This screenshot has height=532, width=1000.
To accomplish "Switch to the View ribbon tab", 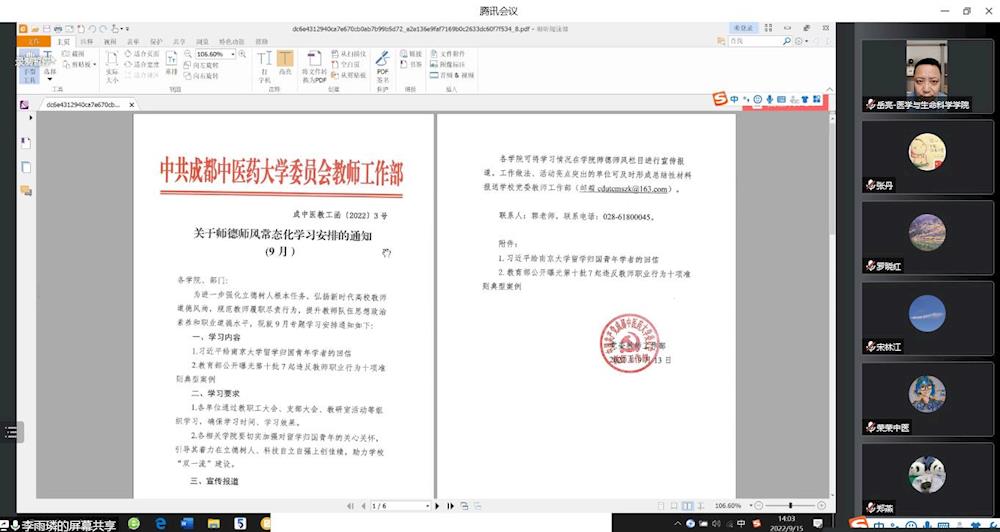I will (110, 41).
